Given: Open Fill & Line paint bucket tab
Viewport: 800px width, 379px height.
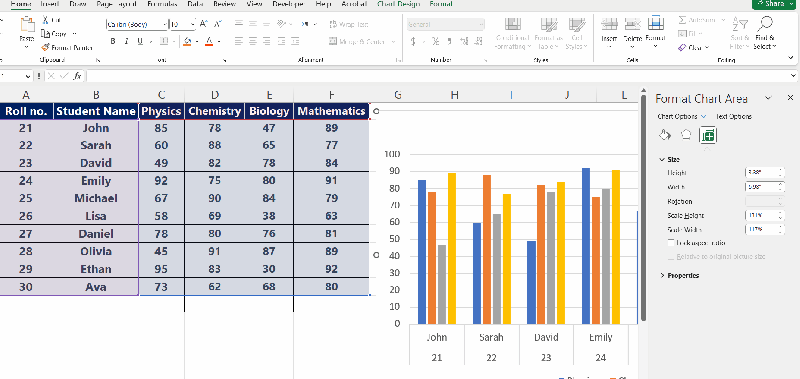Looking at the screenshot, I should tap(664, 135).
